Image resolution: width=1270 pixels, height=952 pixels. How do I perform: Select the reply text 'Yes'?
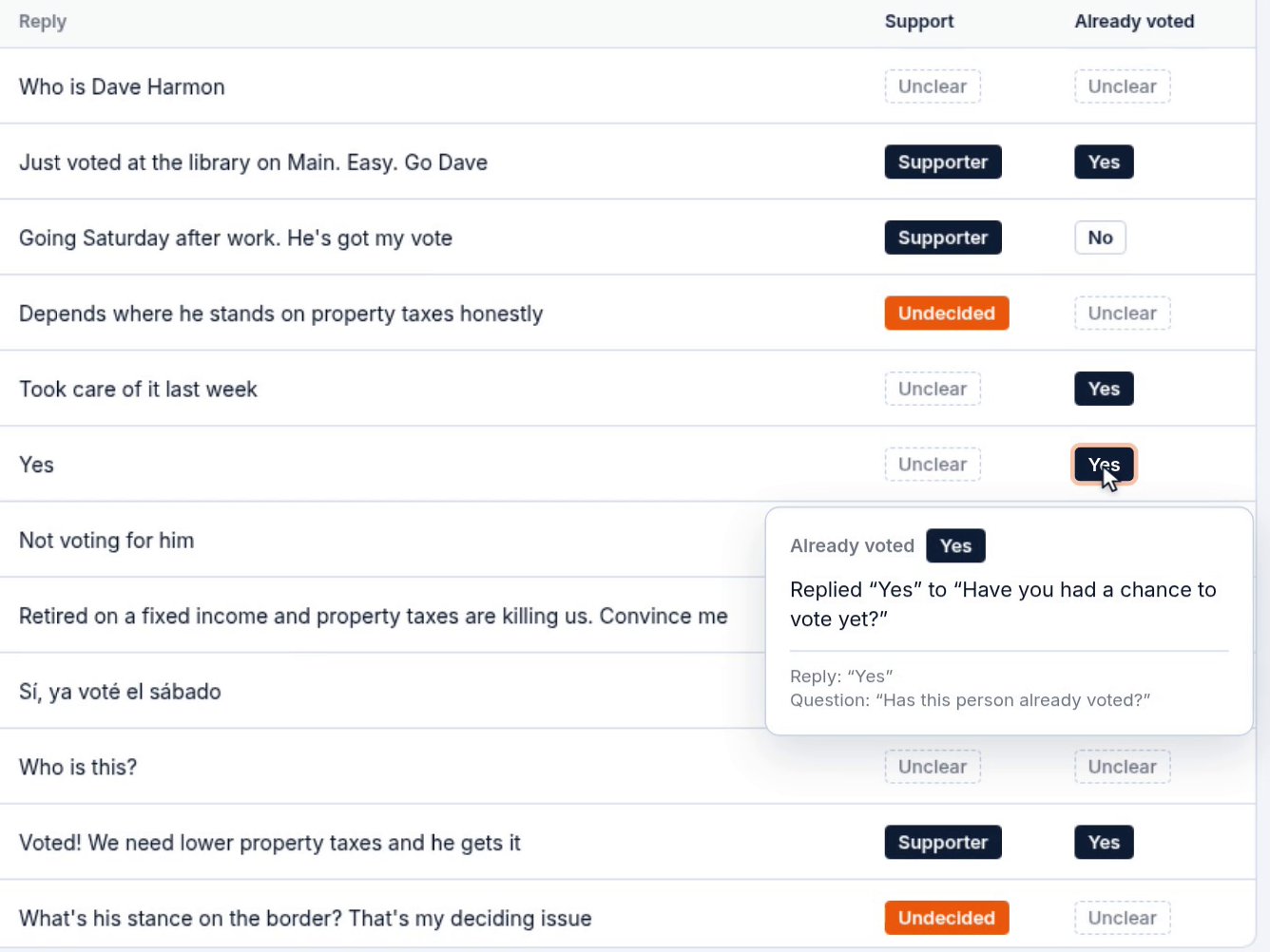point(36,465)
